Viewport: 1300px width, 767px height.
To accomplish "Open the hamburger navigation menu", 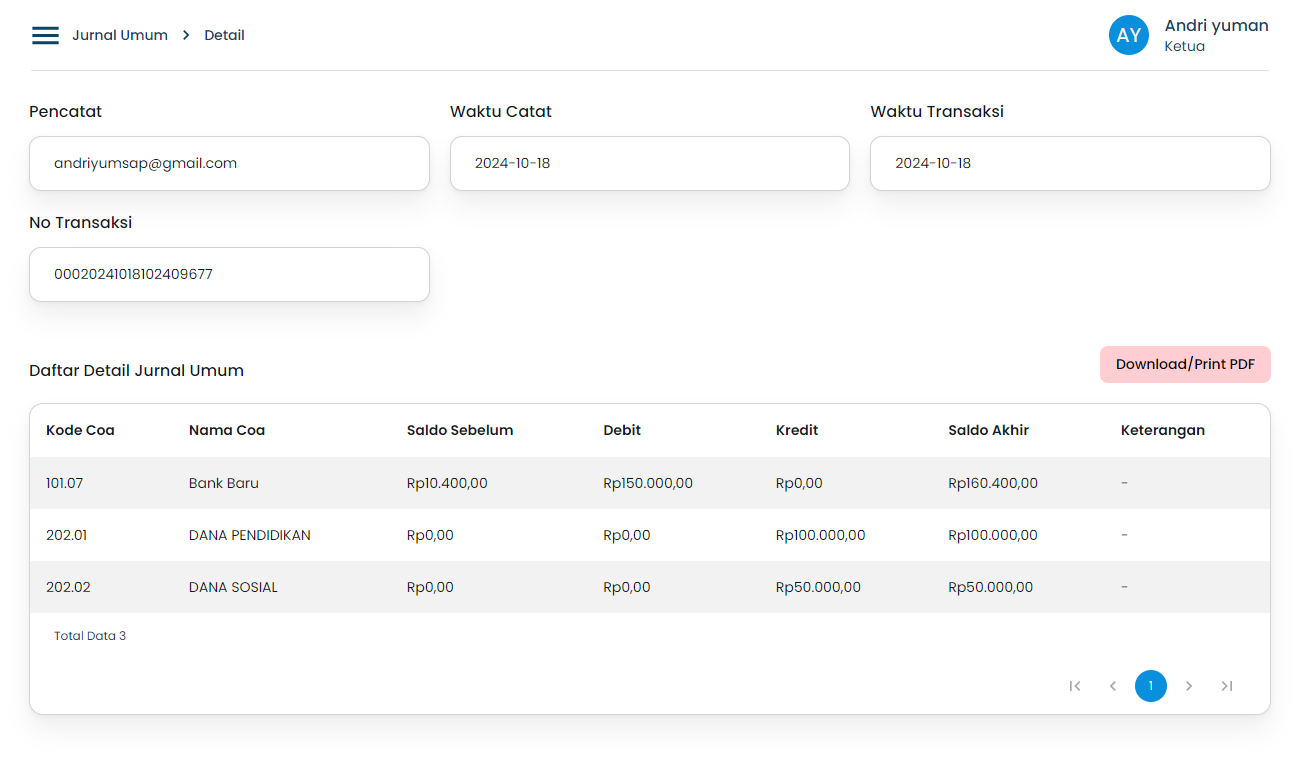I will coord(45,35).
